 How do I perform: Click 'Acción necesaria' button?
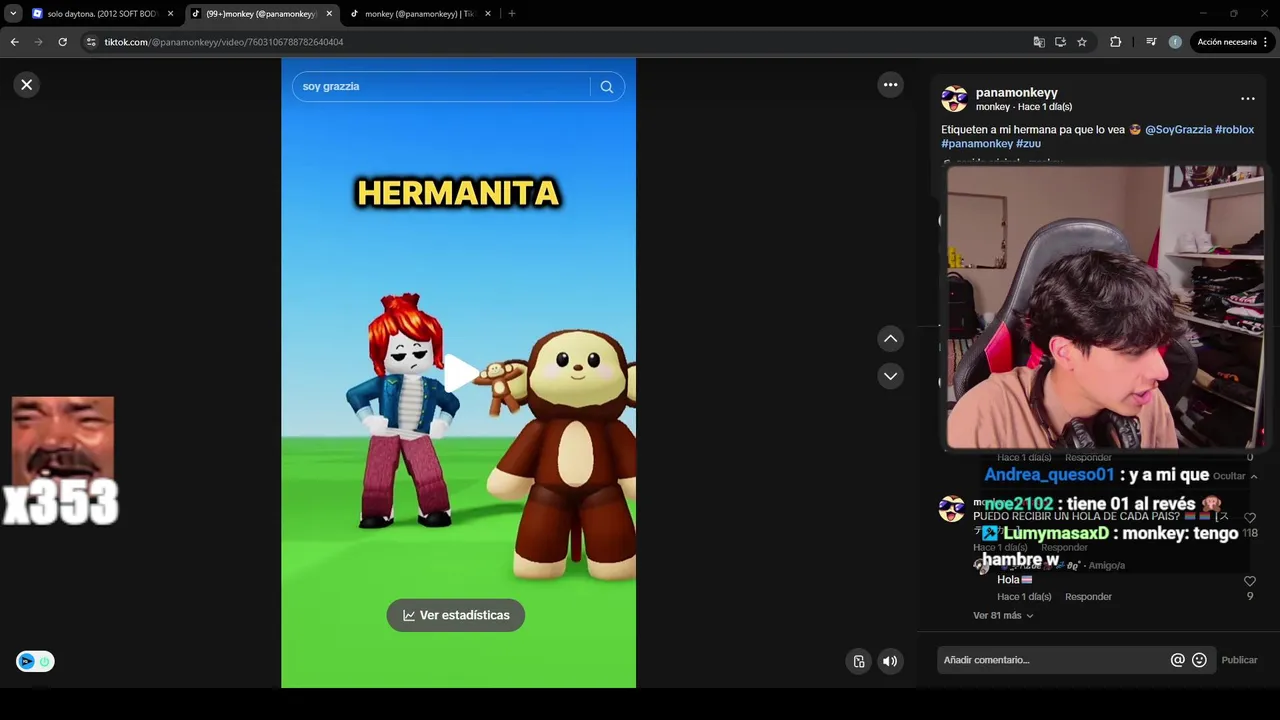(1227, 42)
